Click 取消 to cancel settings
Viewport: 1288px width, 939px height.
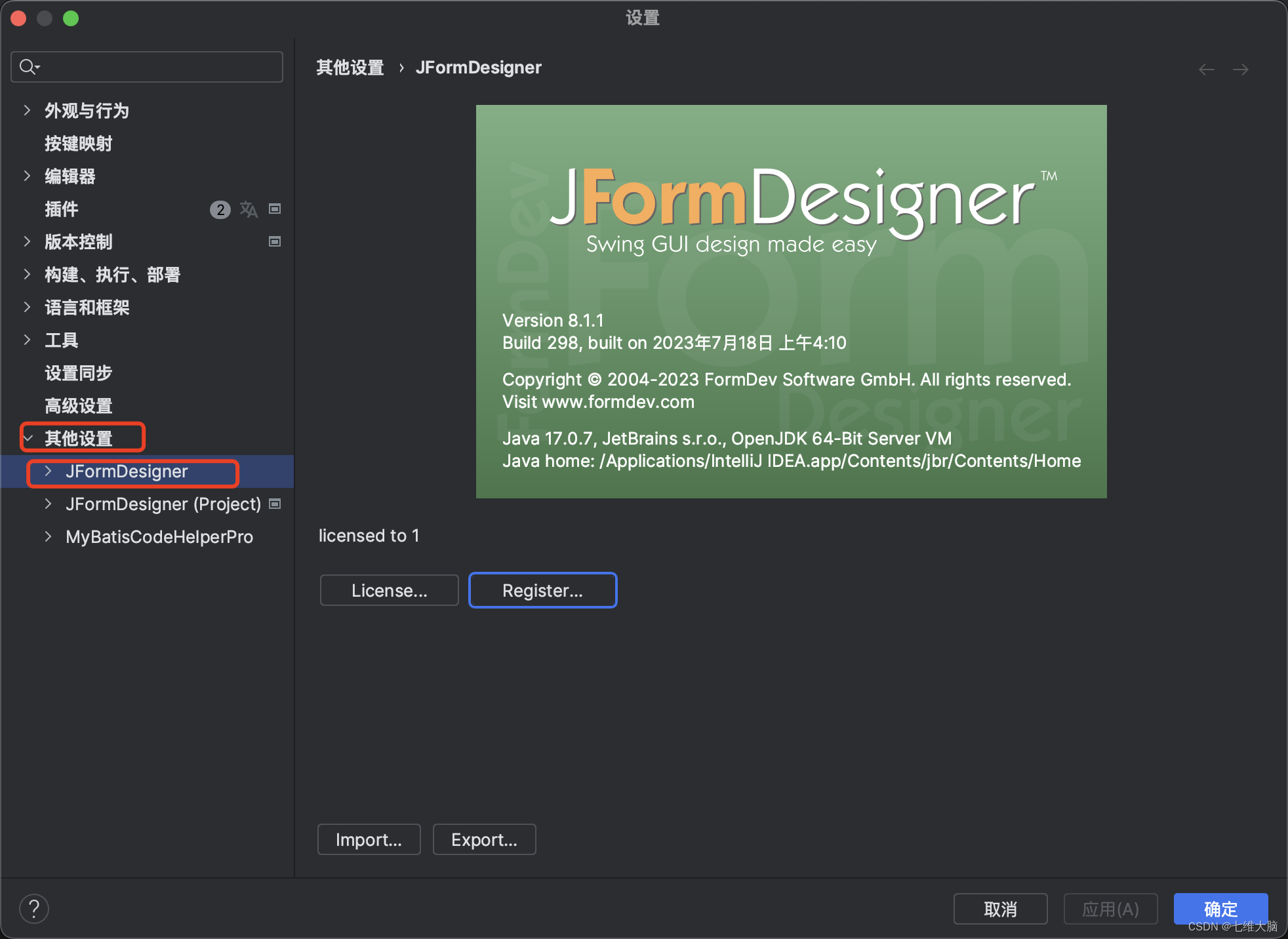(x=1000, y=909)
